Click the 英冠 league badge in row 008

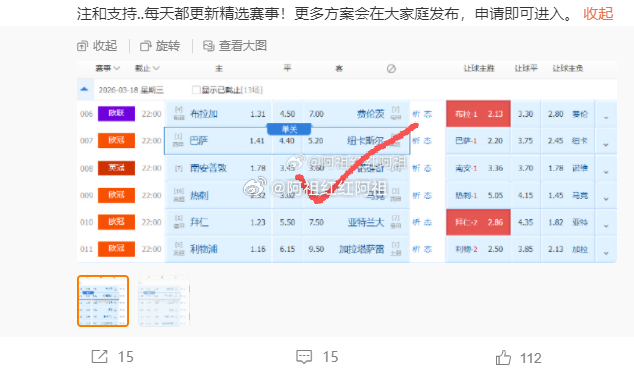click(116, 168)
